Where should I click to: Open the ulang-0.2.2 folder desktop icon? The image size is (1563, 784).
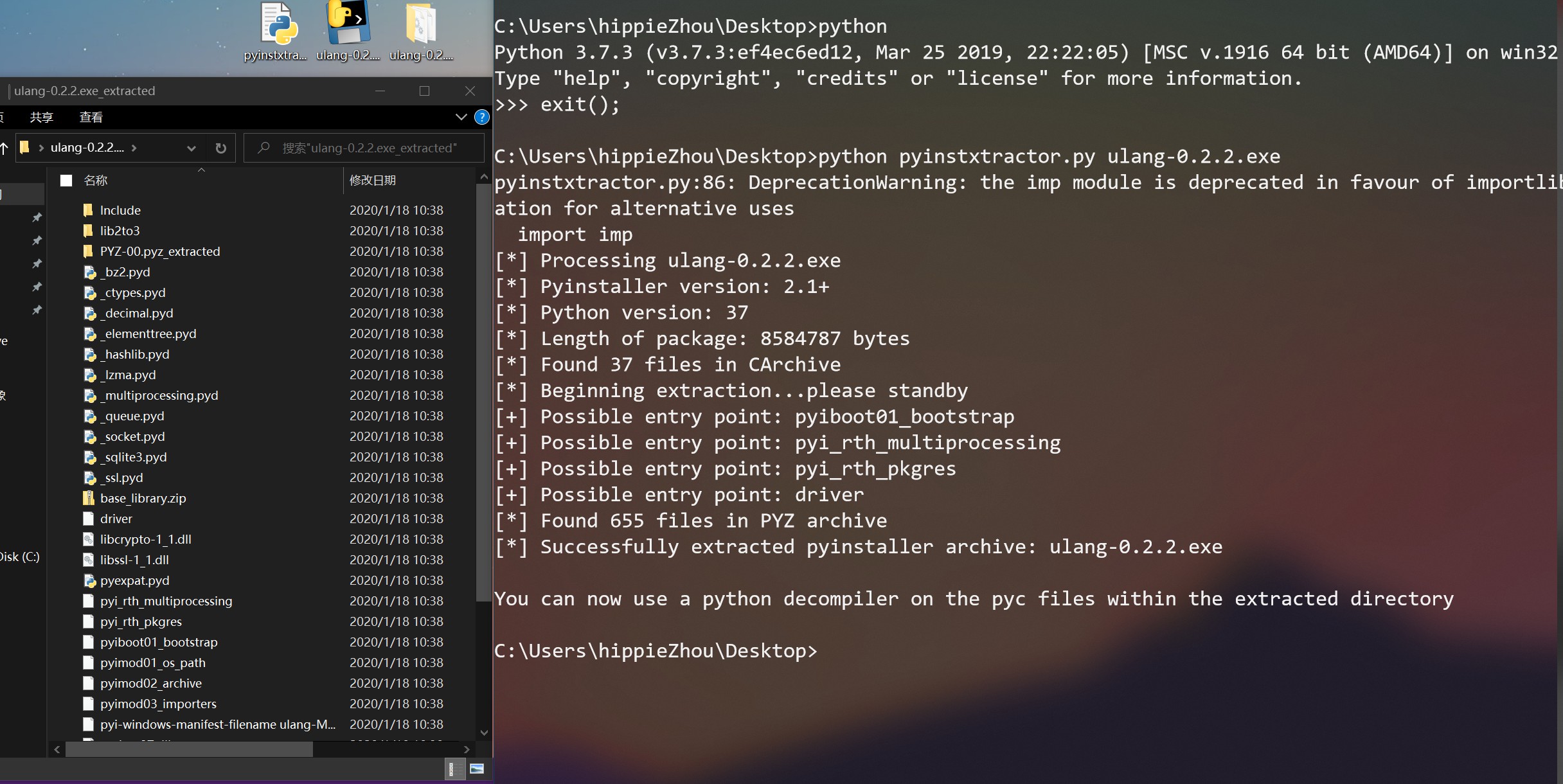coord(421,32)
